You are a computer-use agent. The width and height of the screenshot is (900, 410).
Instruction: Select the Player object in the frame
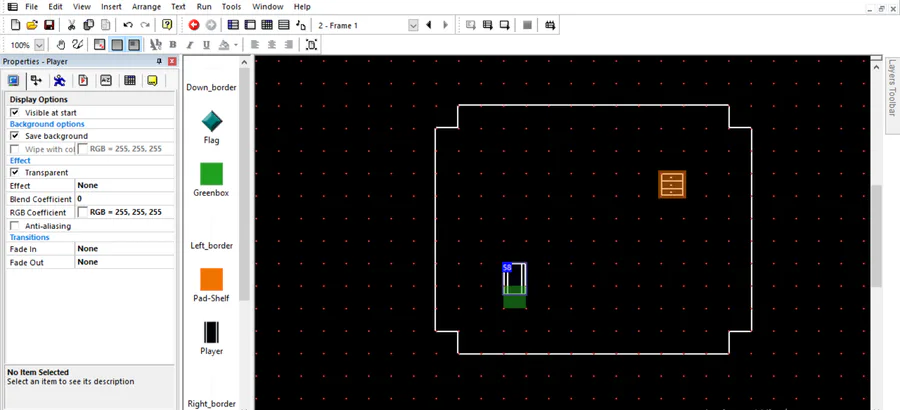point(515,279)
